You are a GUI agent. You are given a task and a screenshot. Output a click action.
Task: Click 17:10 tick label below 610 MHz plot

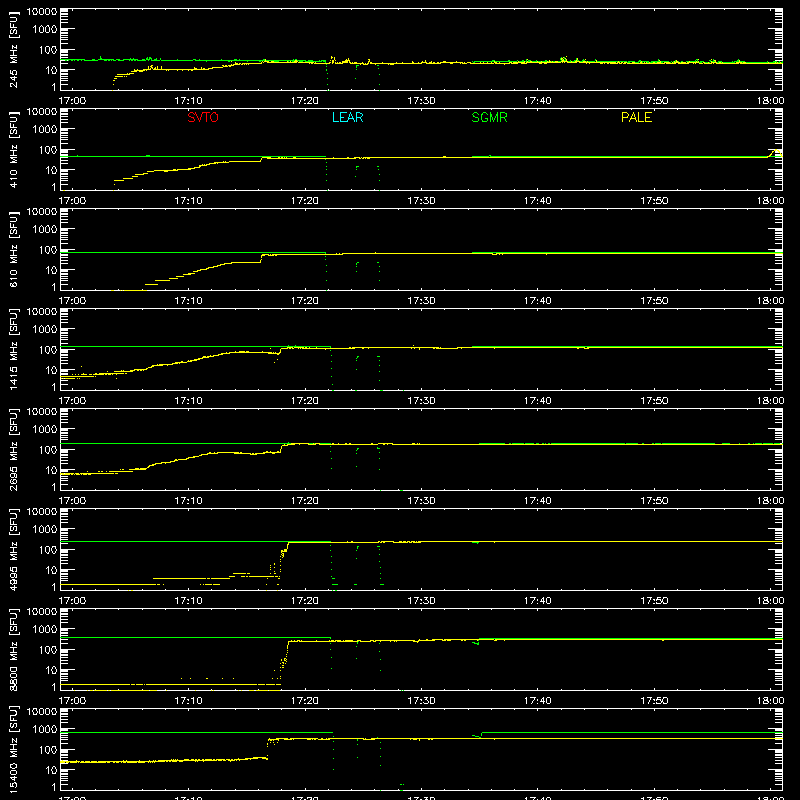click(188, 301)
